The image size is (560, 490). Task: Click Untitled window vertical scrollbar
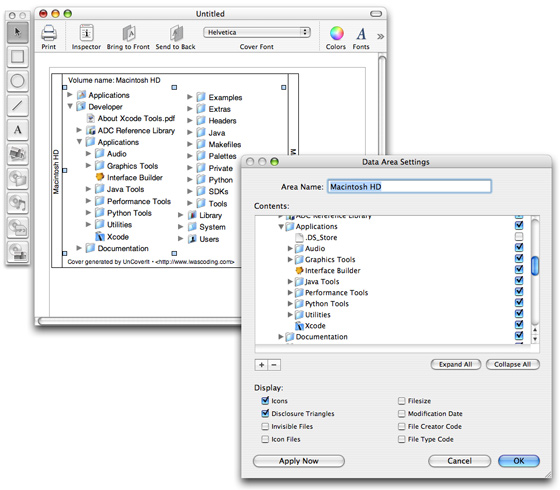[382, 104]
